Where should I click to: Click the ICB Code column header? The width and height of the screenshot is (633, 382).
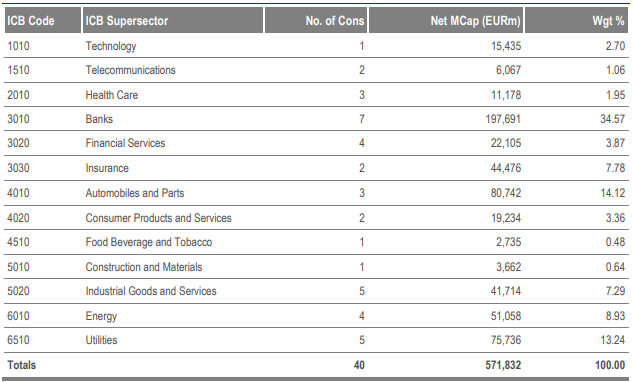pos(43,20)
